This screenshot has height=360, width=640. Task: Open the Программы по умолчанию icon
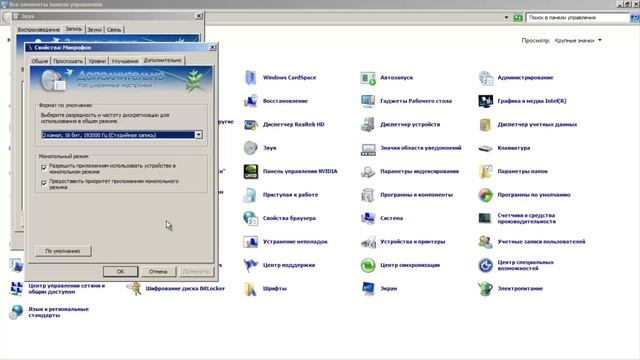pyautogui.click(x=485, y=195)
